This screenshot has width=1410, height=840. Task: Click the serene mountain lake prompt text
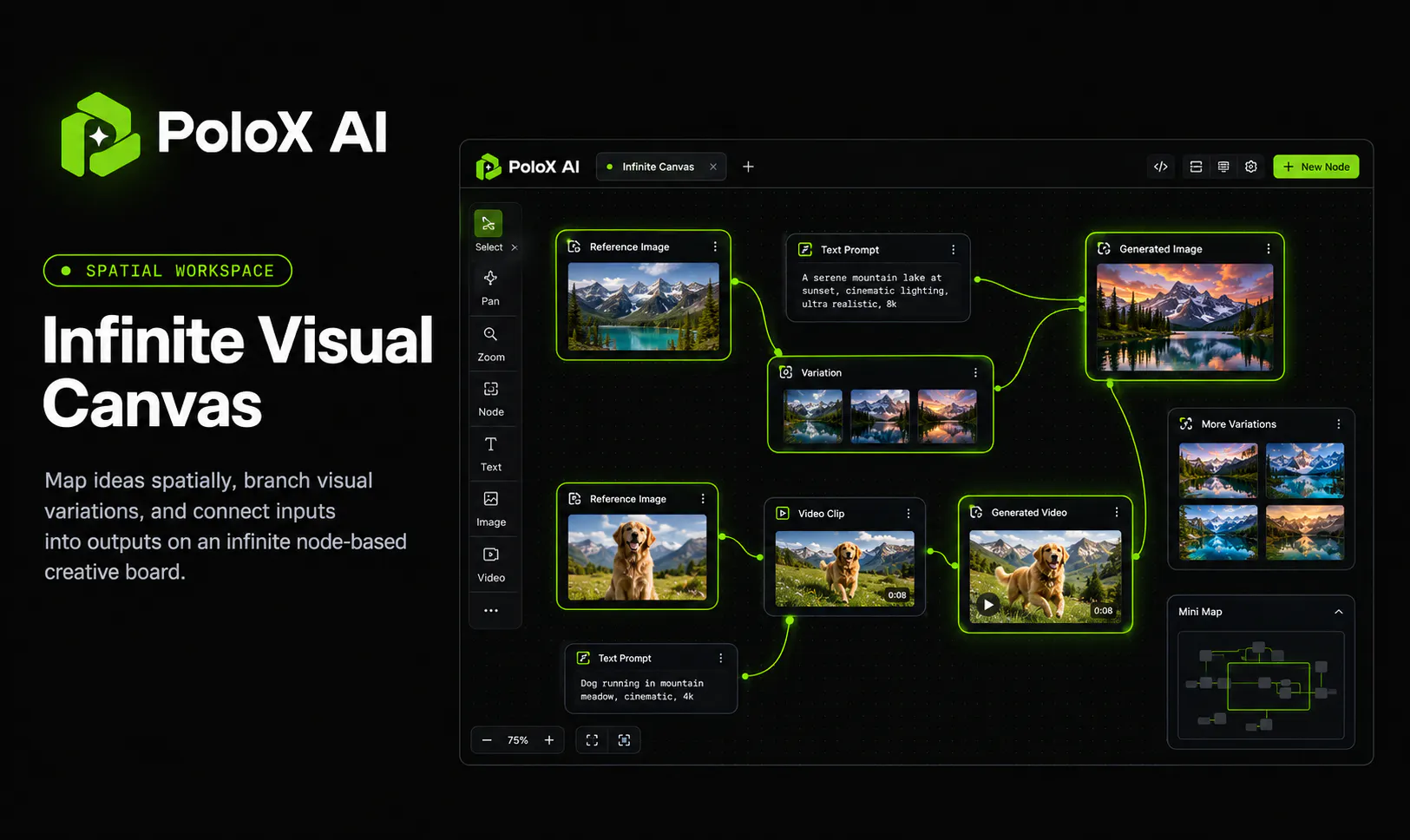[x=875, y=291]
